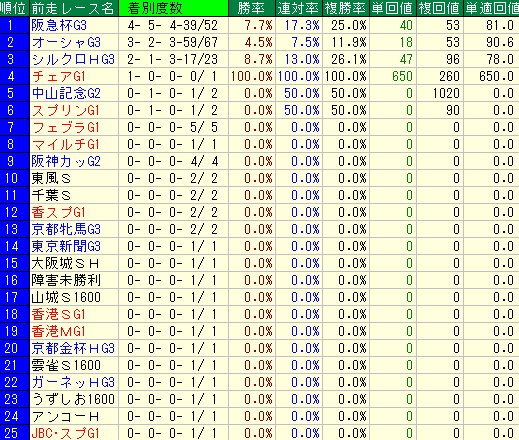Select the フェブラG1 race entry
Image resolution: width=519 pixels, height=440 pixels.
pyautogui.click(x=66, y=128)
